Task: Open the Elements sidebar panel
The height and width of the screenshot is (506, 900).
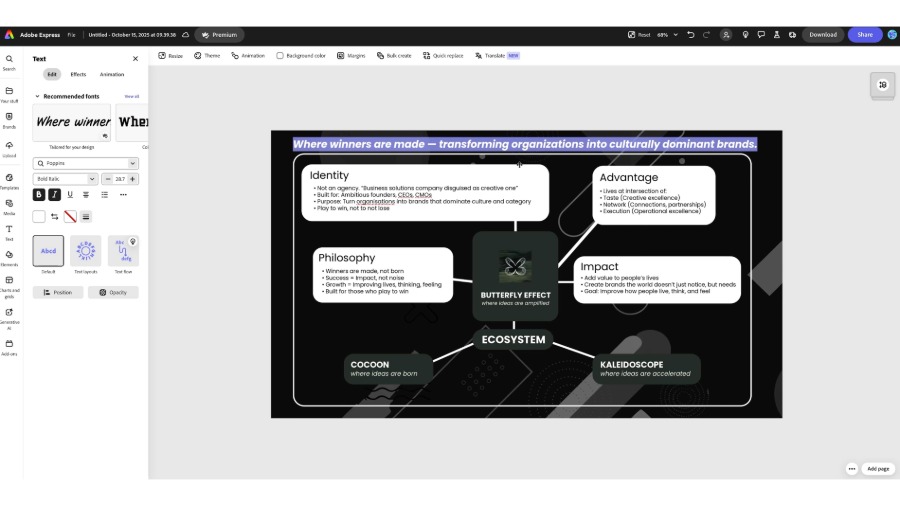Action: (9, 258)
